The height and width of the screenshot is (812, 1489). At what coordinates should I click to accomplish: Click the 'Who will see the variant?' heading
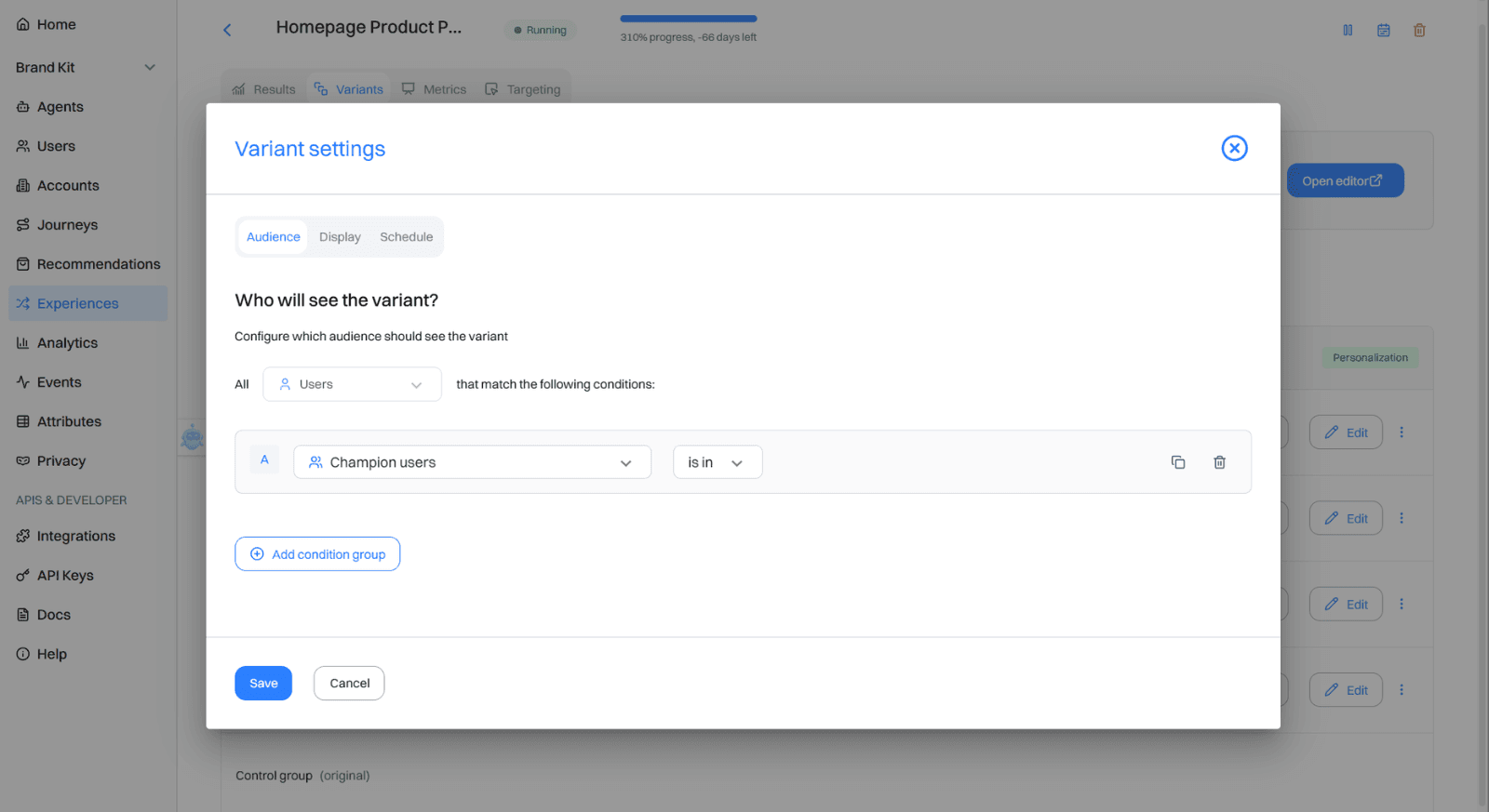pyautogui.click(x=336, y=300)
